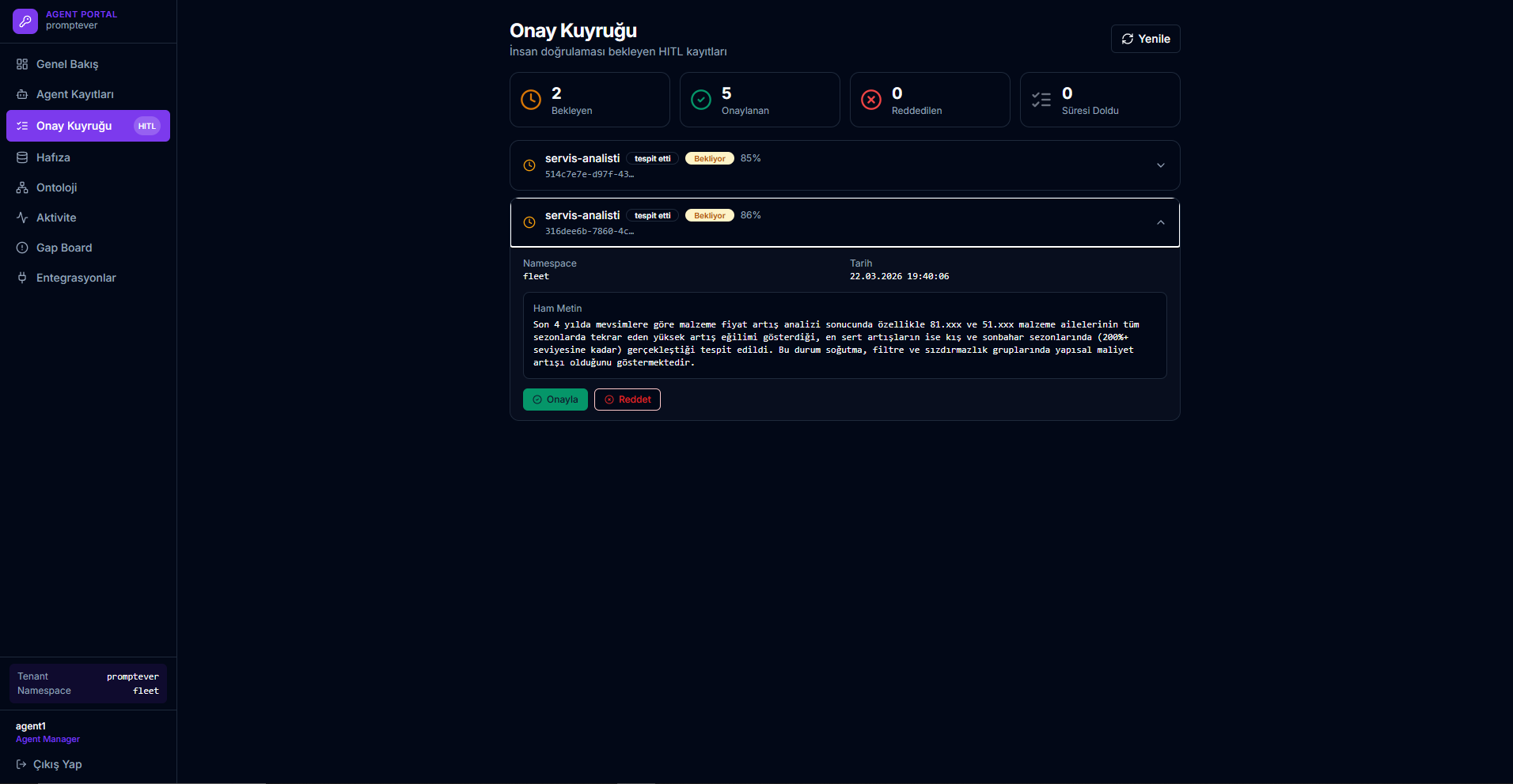Reject the record with Reddet button

pyautogui.click(x=628, y=400)
